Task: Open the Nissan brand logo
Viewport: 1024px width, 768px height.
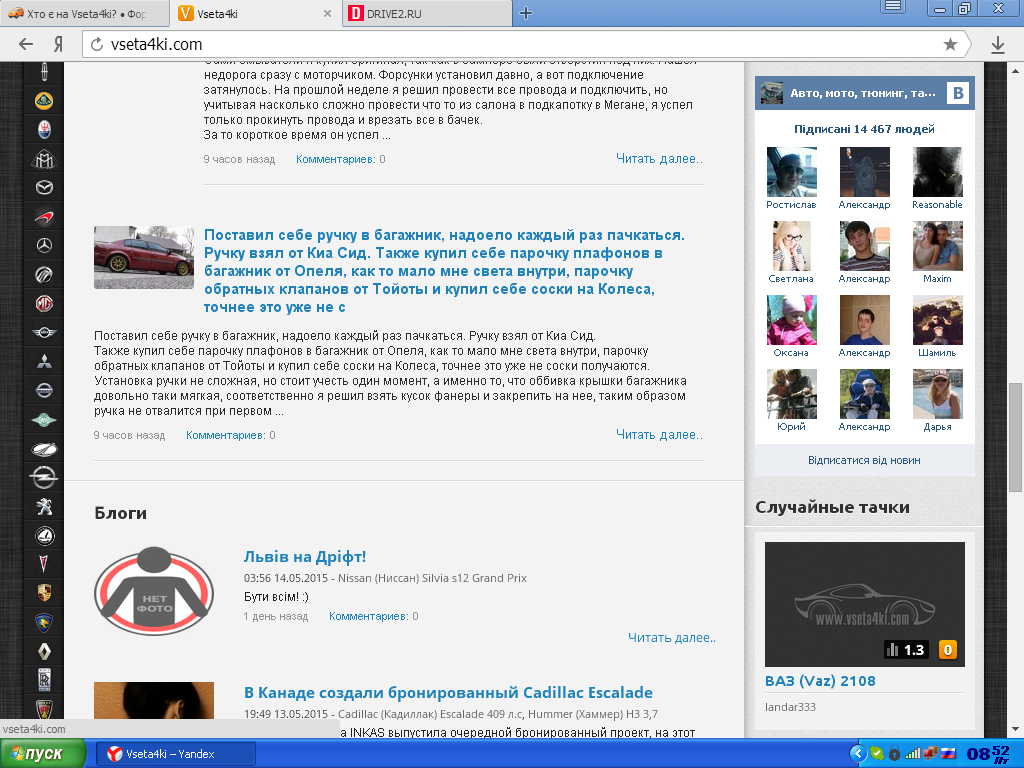Action: 44,391
